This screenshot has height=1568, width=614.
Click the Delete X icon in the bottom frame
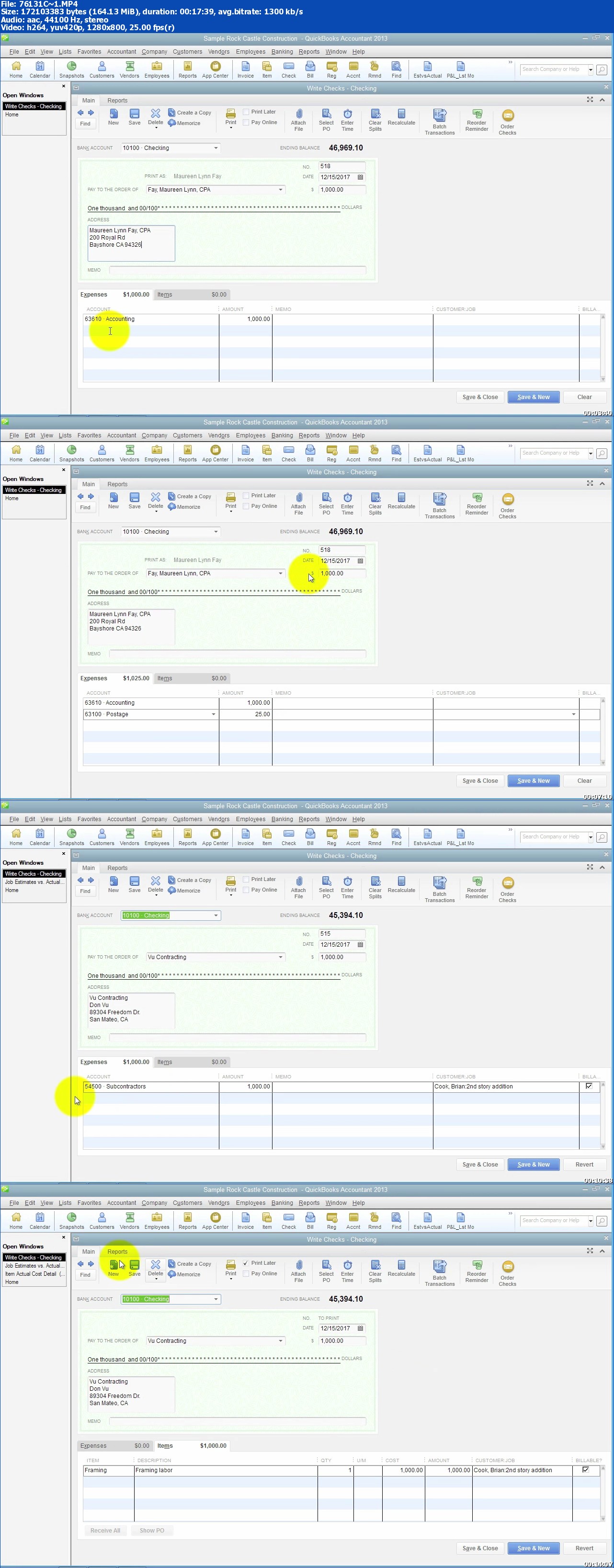[156, 1269]
